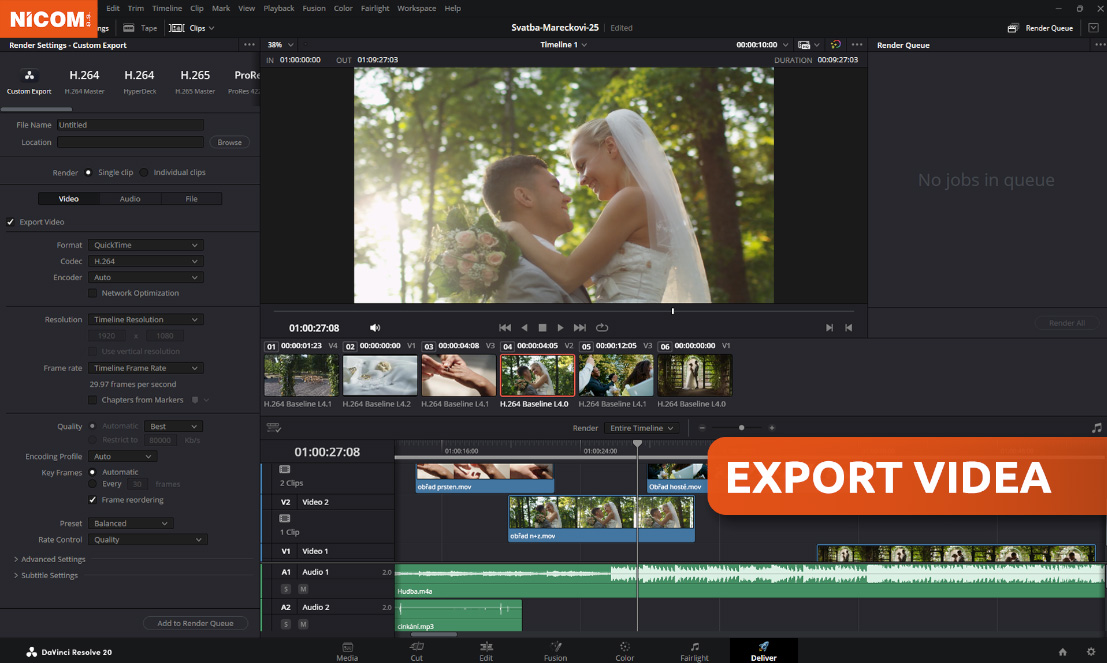The image size is (1107, 663).
Task: Open the Fusion menu
Action: [313, 8]
